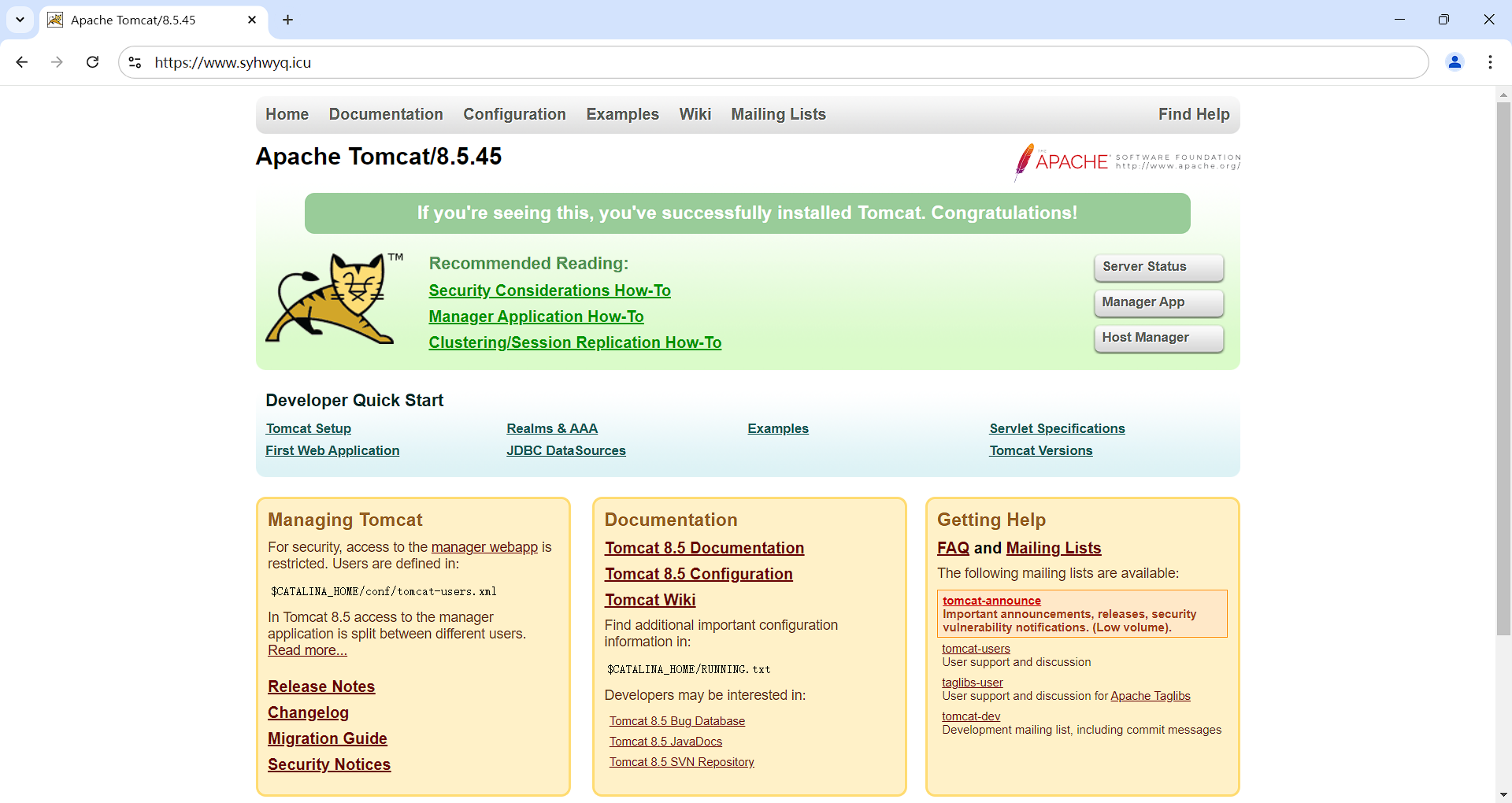Click the address bar URL field
The height and width of the screenshot is (803, 1512).
point(772,62)
